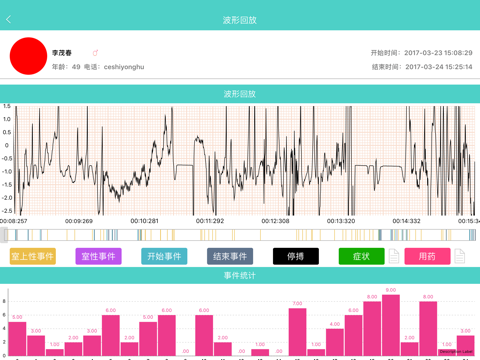480x360 pixels.
Task: Click the 00:14:332 time axis label
Action: (x=406, y=221)
